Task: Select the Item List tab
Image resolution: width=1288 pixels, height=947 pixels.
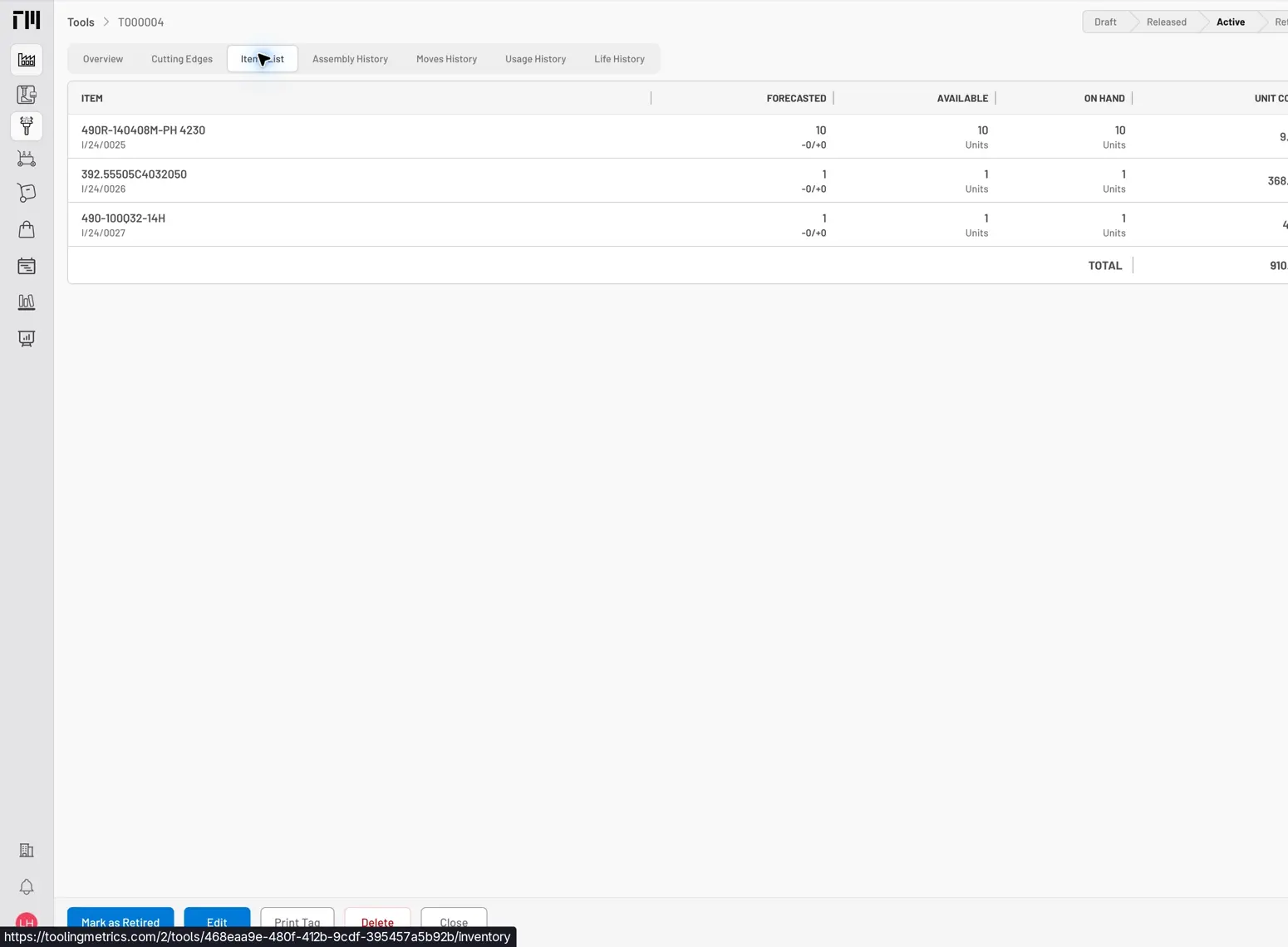Action: (263, 59)
